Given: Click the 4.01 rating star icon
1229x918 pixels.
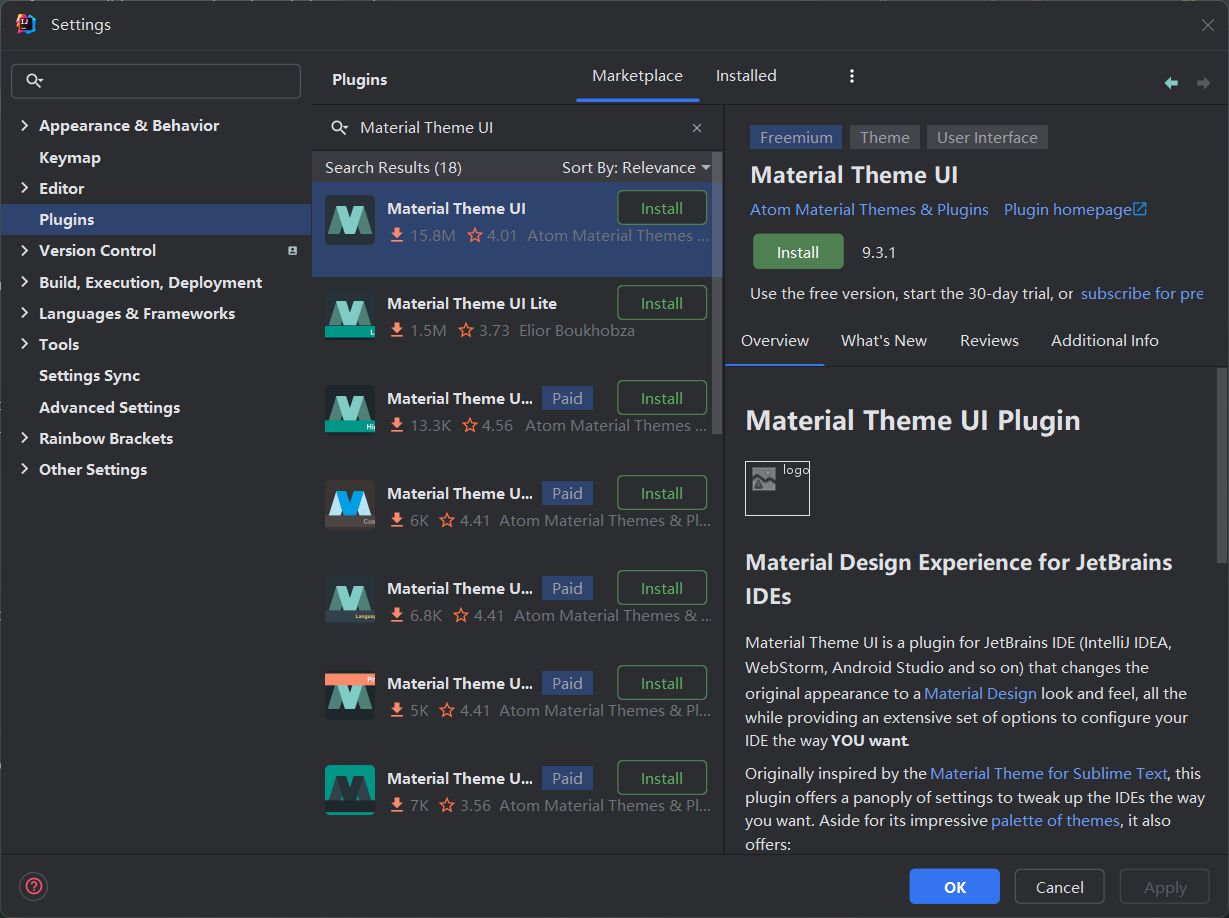Looking at the screenshot, I should tap(475, 236).
